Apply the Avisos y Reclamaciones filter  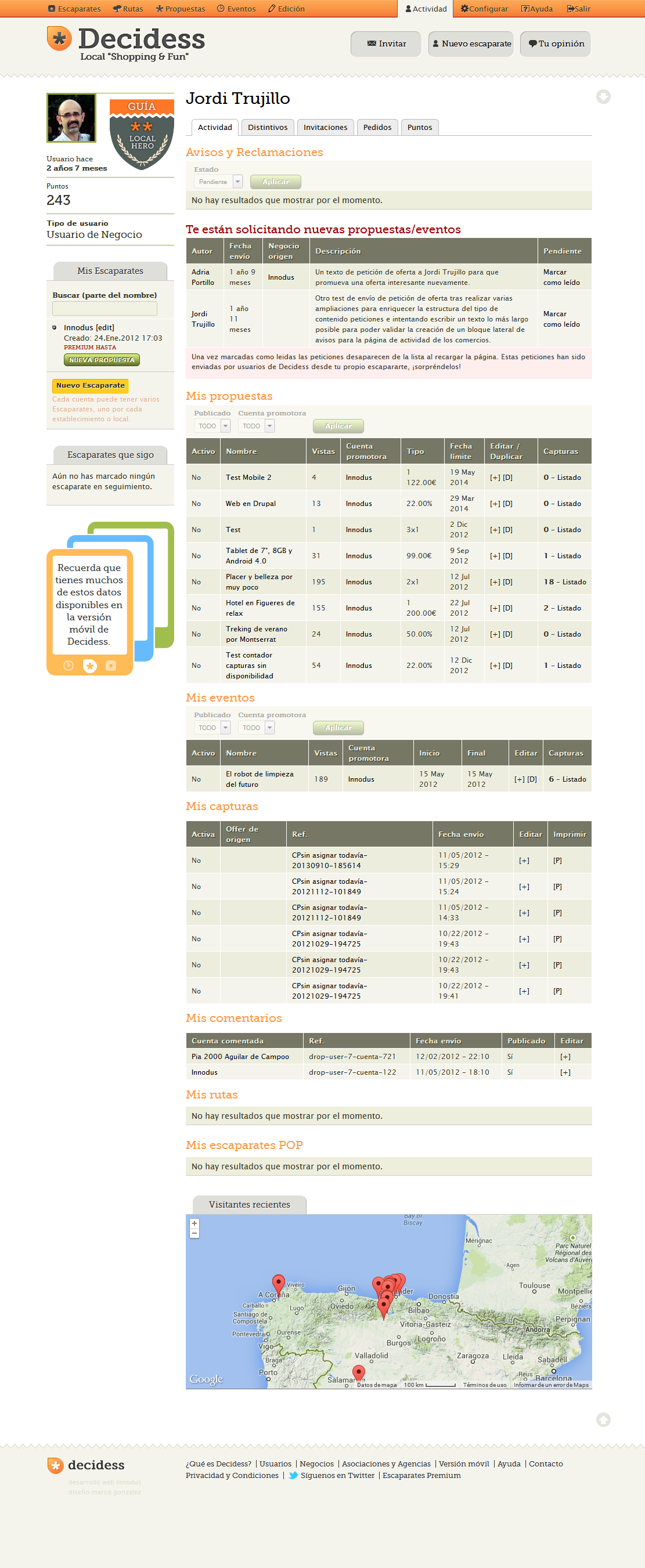(275, 182)
